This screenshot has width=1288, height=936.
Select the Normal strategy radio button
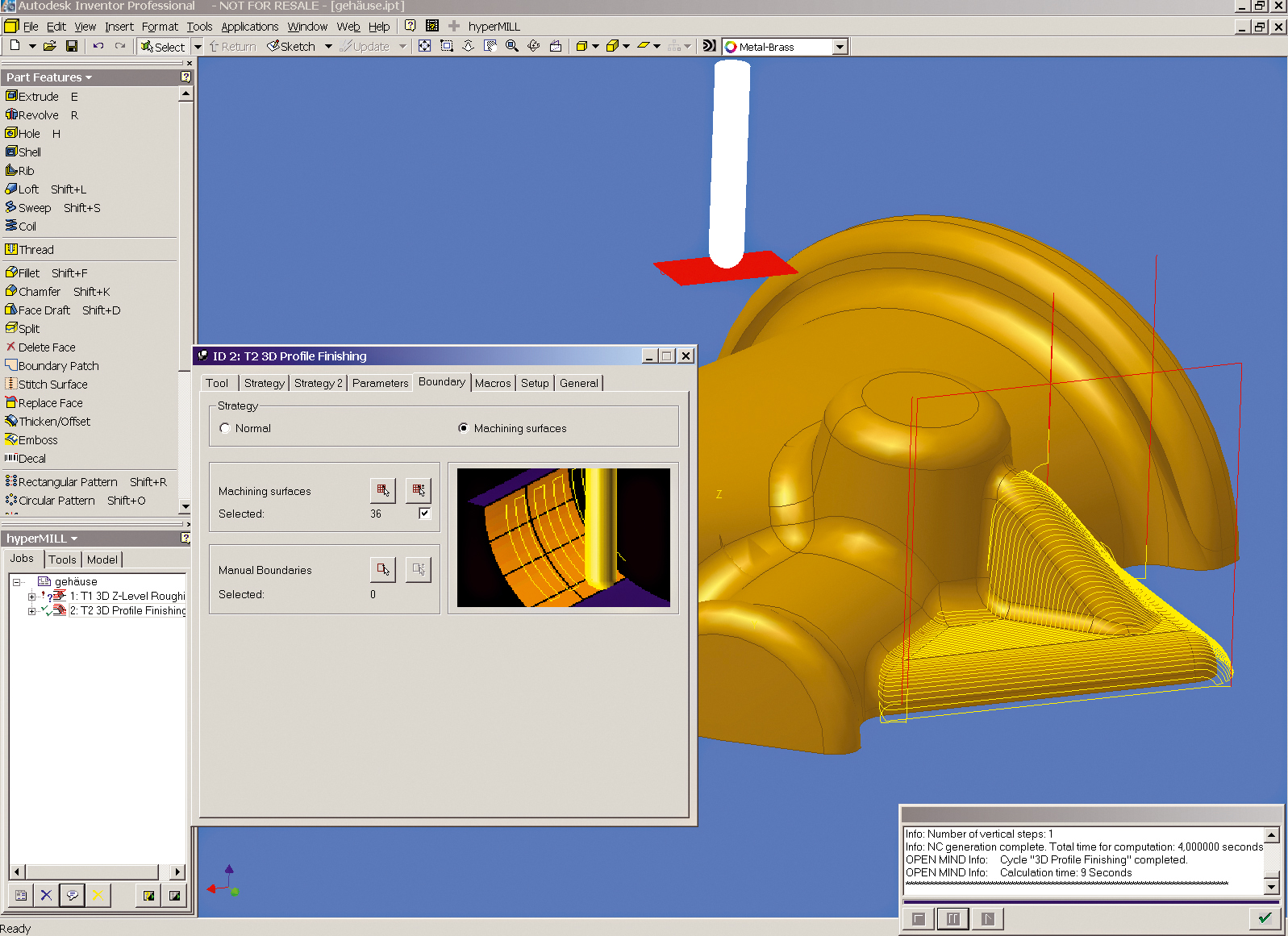point(225,428)
